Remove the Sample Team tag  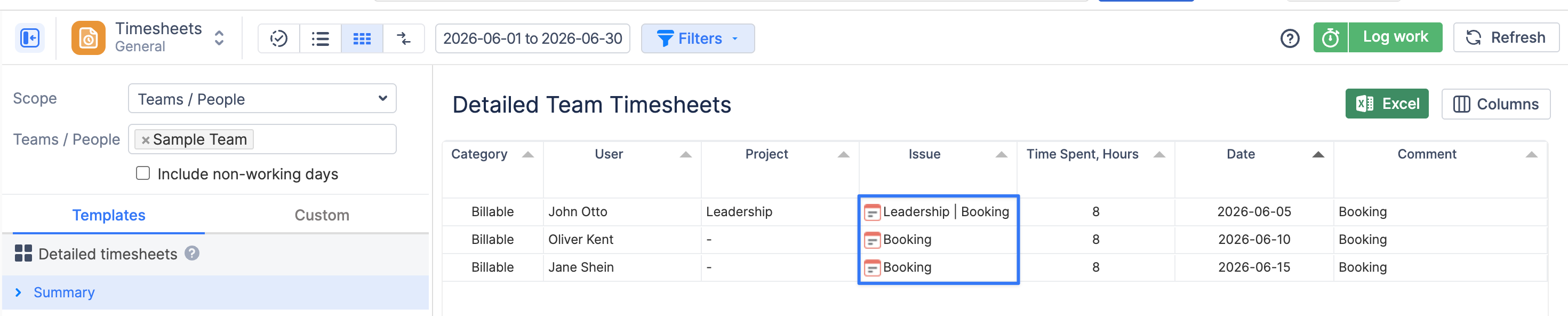(x=145, y=140)
